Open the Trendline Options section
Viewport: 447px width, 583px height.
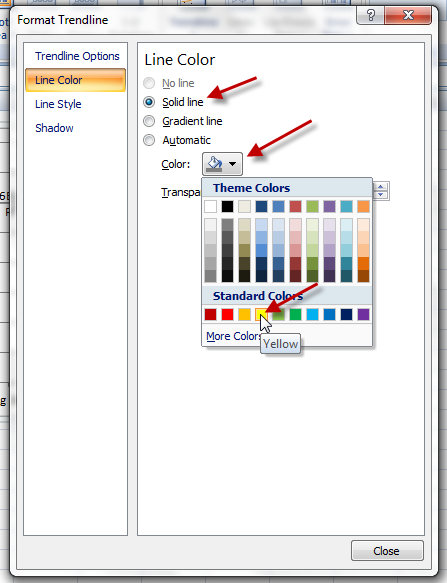(77, 56)
